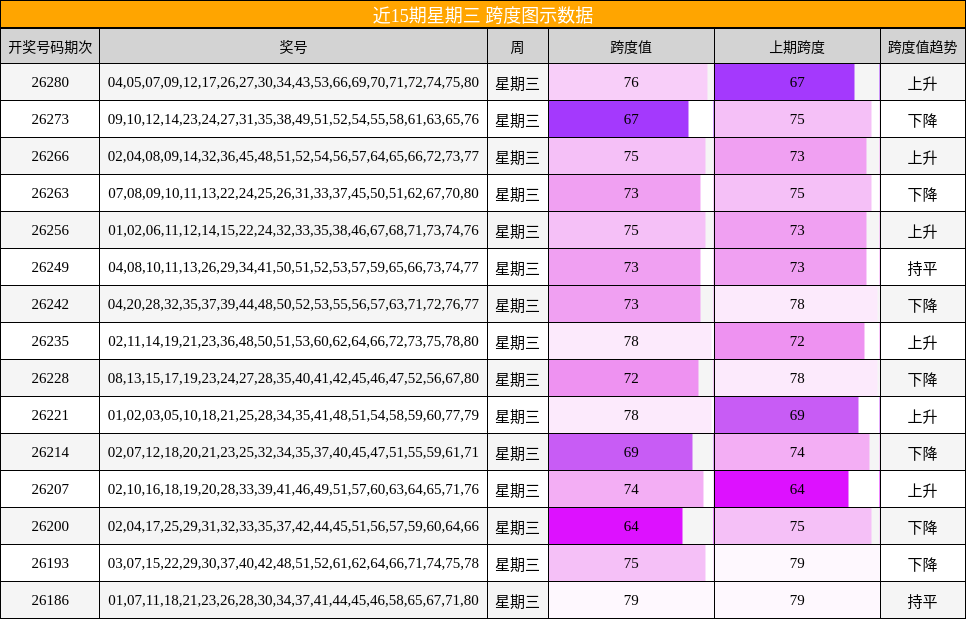Screen dimensions: 966x619
Task: Select the winning numbers starting '02,10,16,18,19'
Action: (x=293, y=489)
